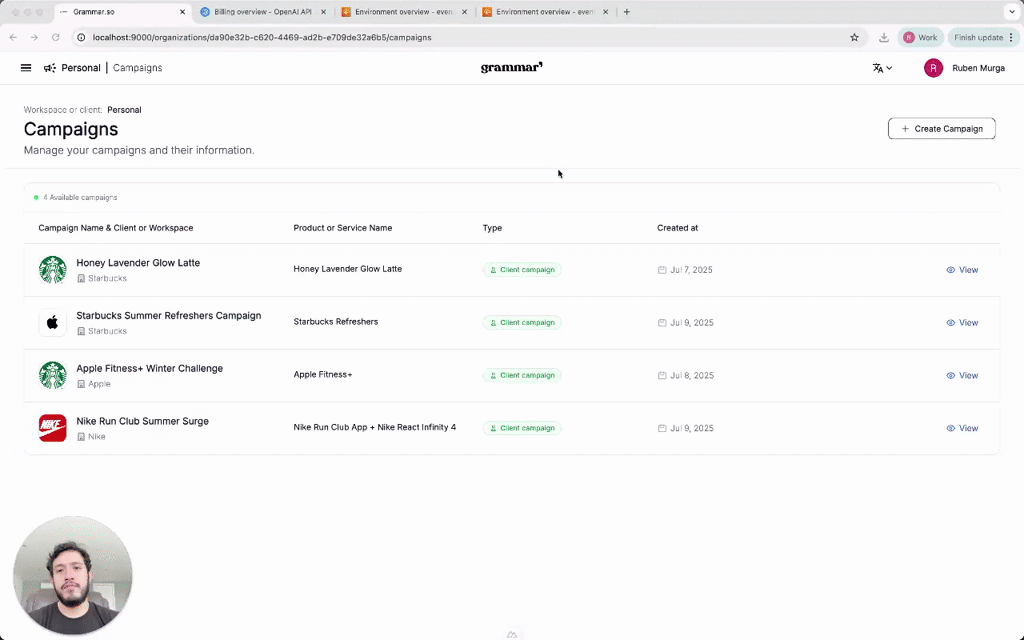Click the site information icon in address bar
The image size is (1024, 640).
[x=81, y=37]
